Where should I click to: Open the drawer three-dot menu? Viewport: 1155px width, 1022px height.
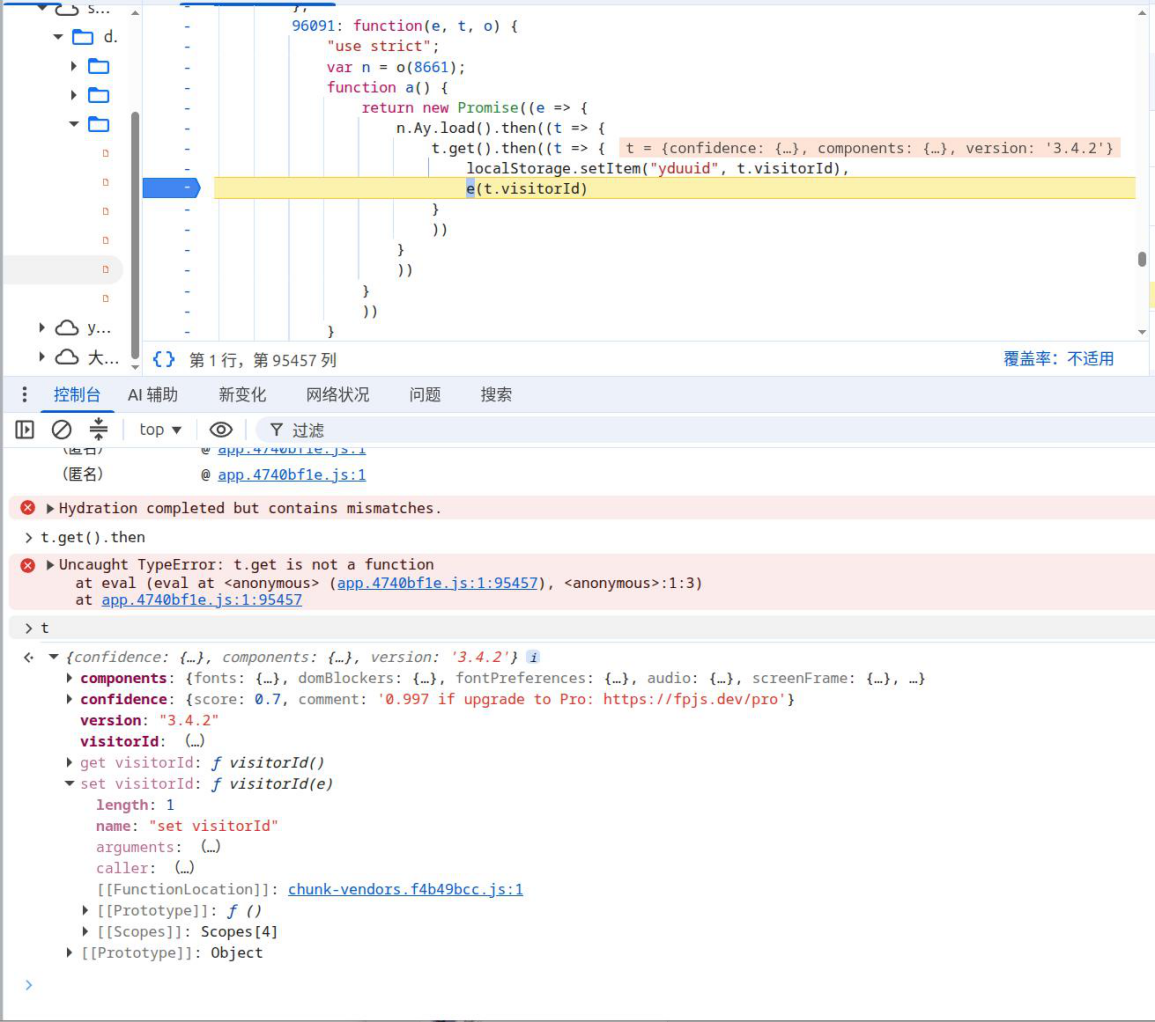click(x=24, y=394)
